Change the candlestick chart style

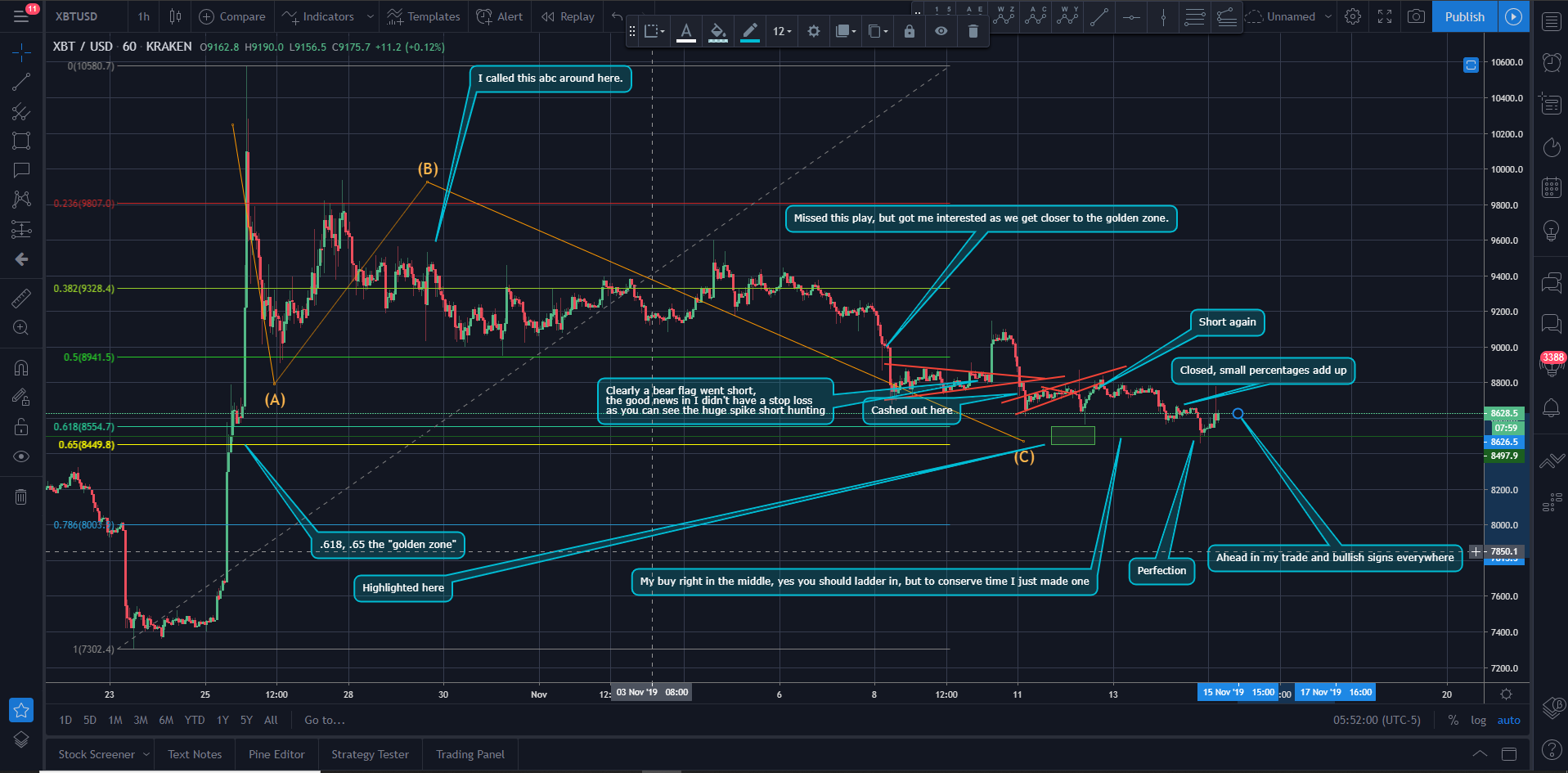tap(175, 16)
